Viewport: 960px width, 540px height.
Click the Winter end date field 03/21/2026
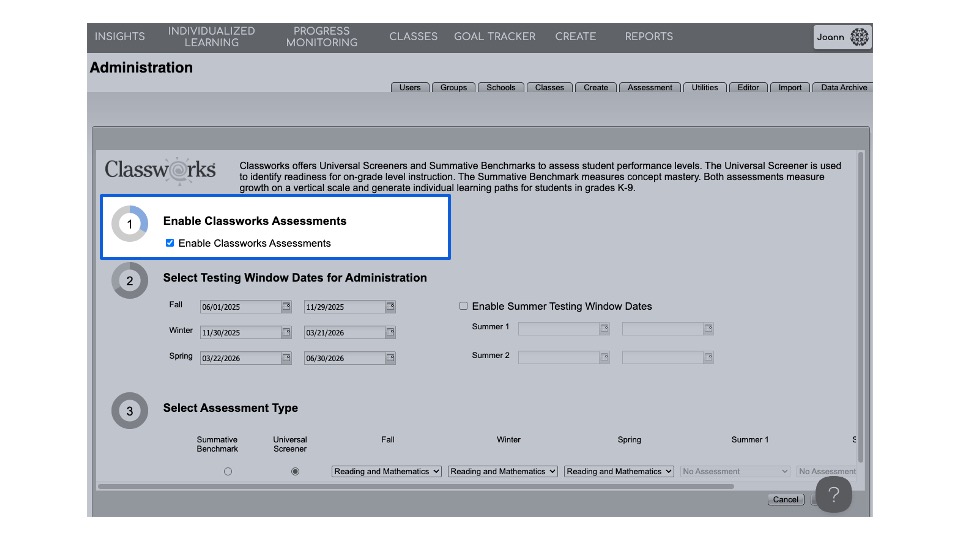click(x=345, y=332)
